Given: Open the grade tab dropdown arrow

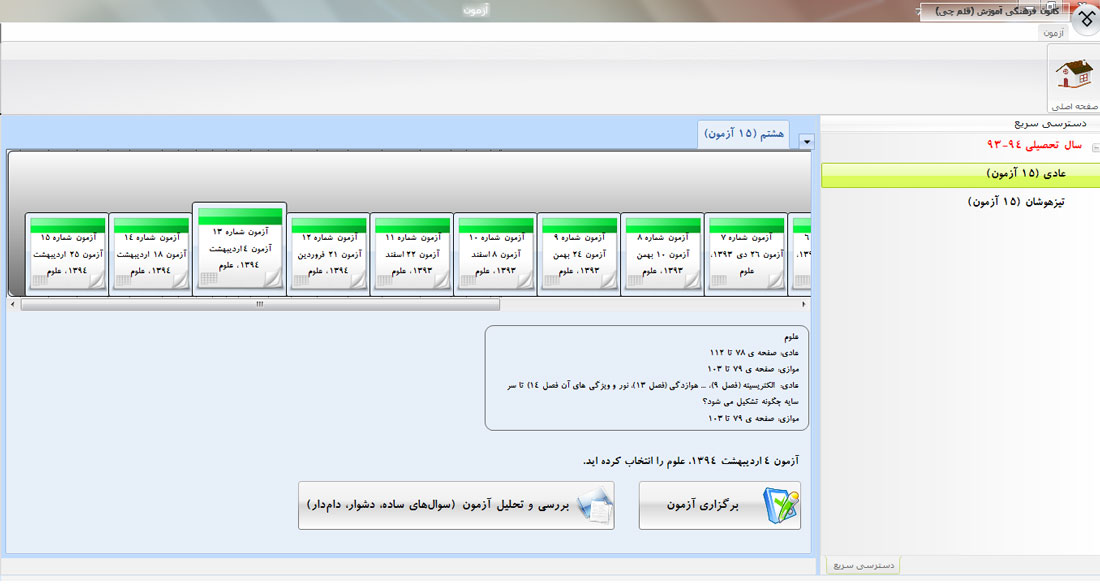Looking at the screenshot, I should (807, 142).
